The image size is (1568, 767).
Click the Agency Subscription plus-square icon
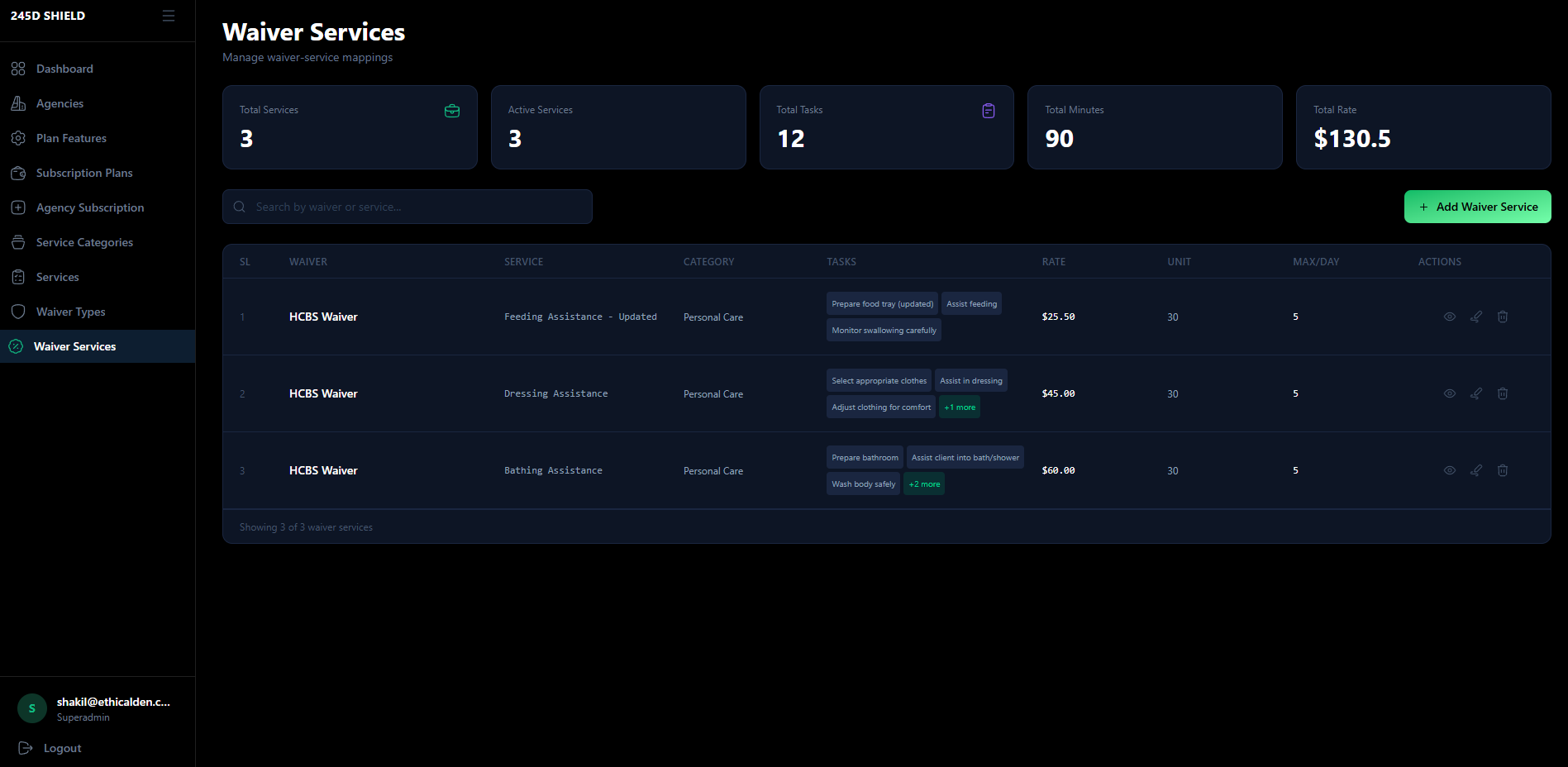(18, 207)
